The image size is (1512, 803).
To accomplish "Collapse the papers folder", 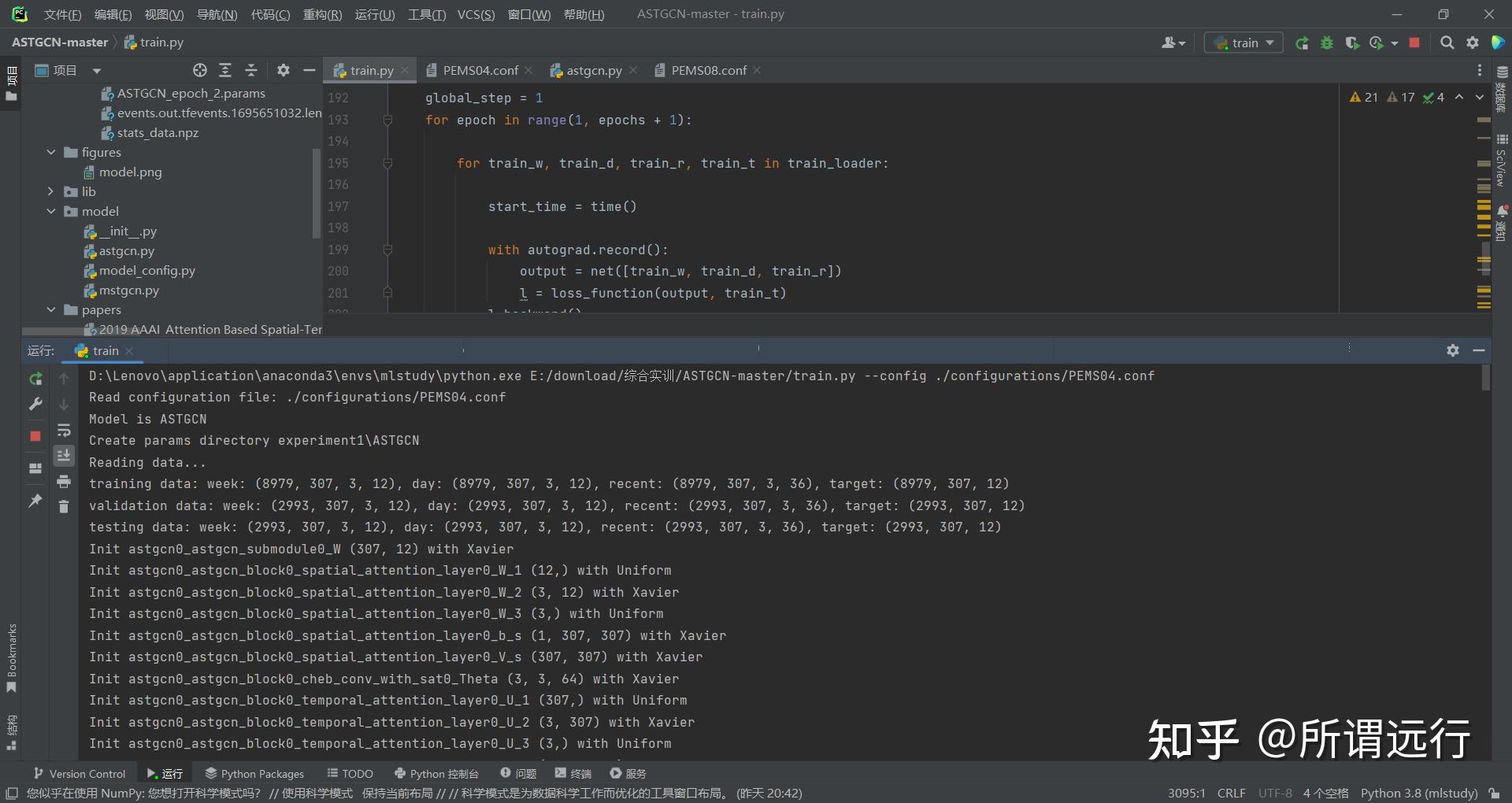I will [51, 310].
